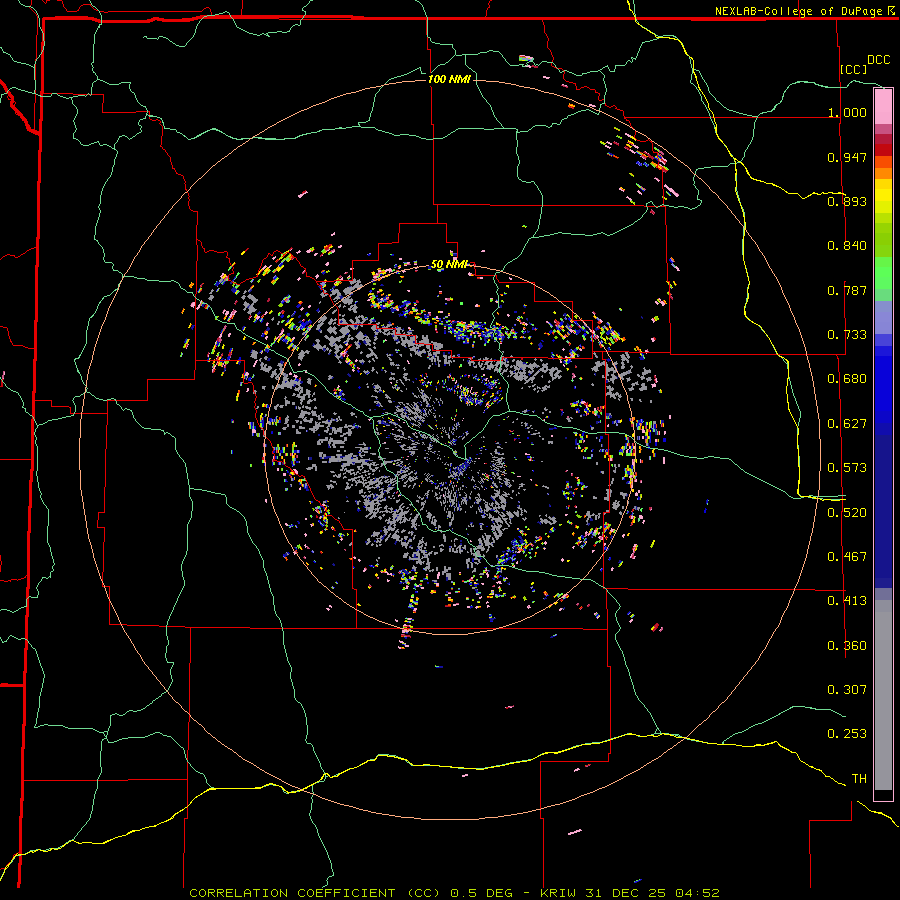Click the 0.413 scale value
The height and width of the screenshot is (900, 900).
847,601
